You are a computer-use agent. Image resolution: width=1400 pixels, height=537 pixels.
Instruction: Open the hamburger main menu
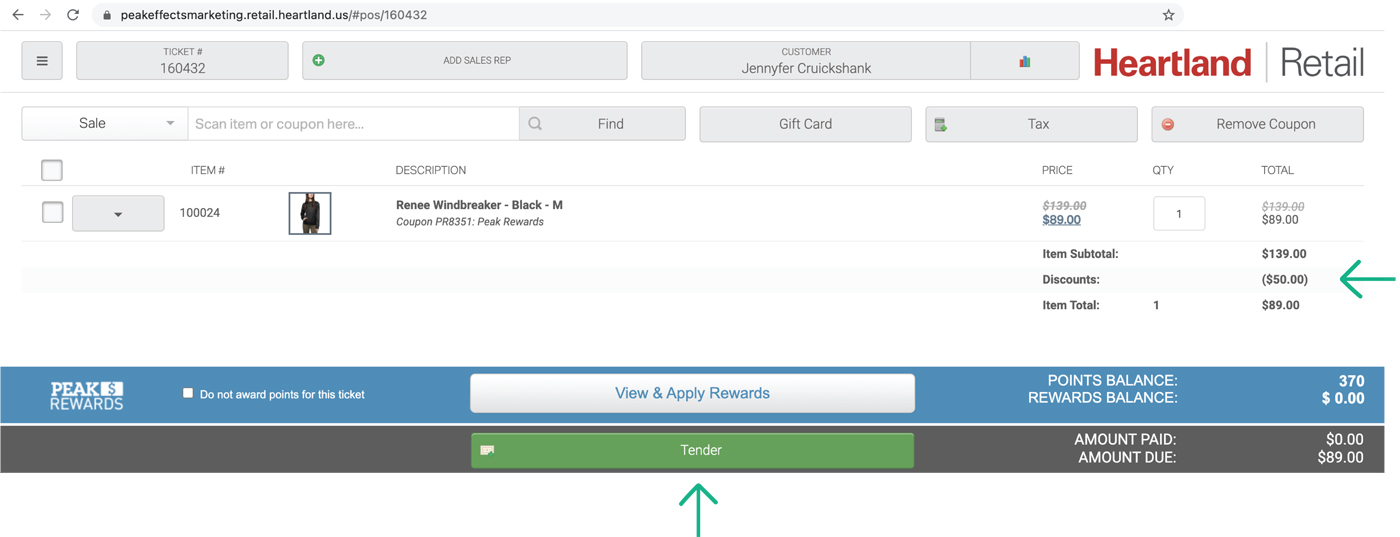[x=42, y=61]
